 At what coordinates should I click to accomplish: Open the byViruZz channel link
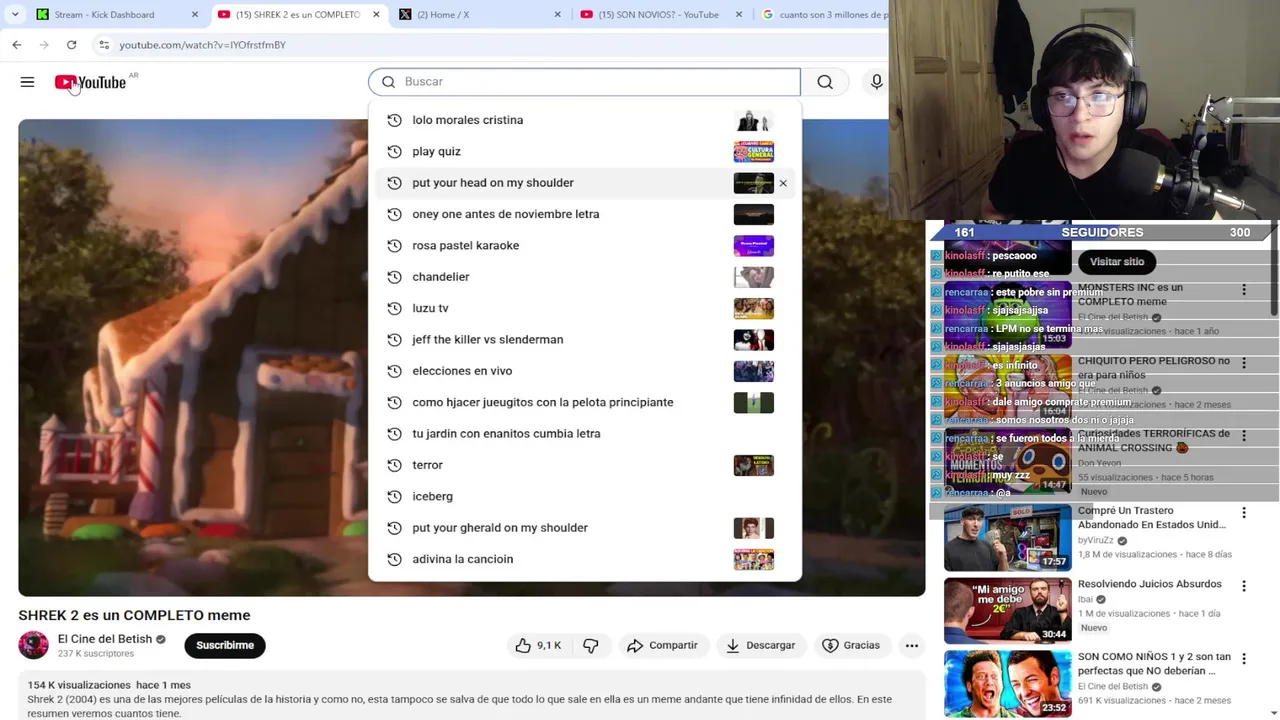pyautogui.click(x=1096, y=540)
